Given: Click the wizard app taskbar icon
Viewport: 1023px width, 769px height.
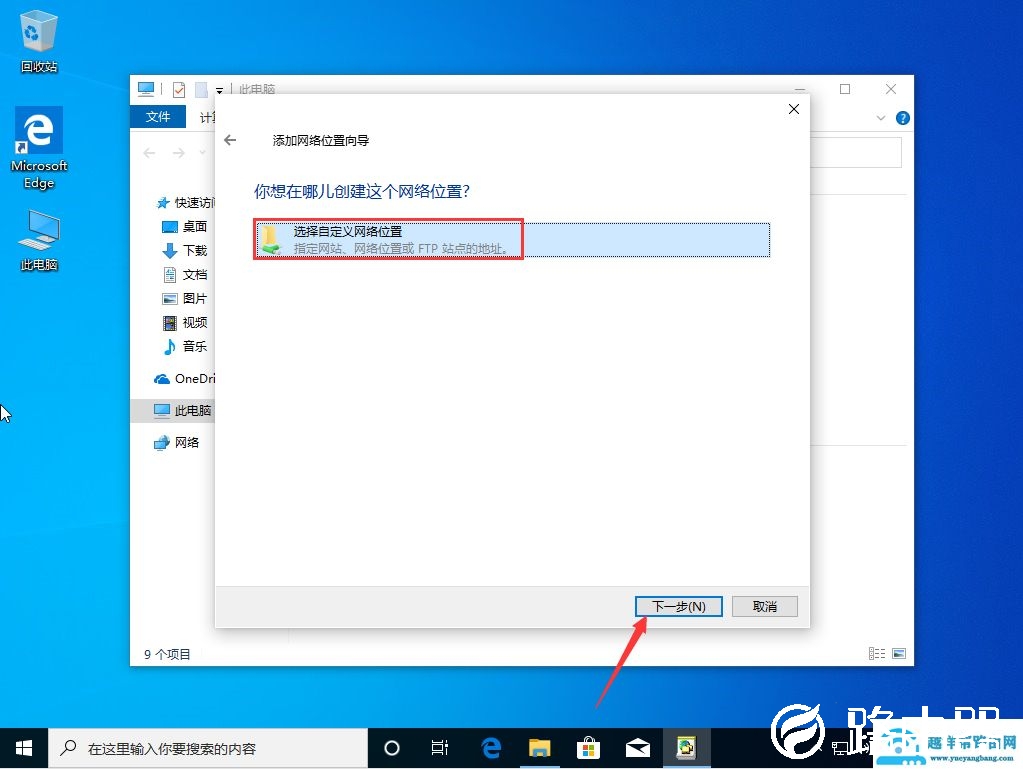Looking at the screenshot, I should (x=686, y=748).
